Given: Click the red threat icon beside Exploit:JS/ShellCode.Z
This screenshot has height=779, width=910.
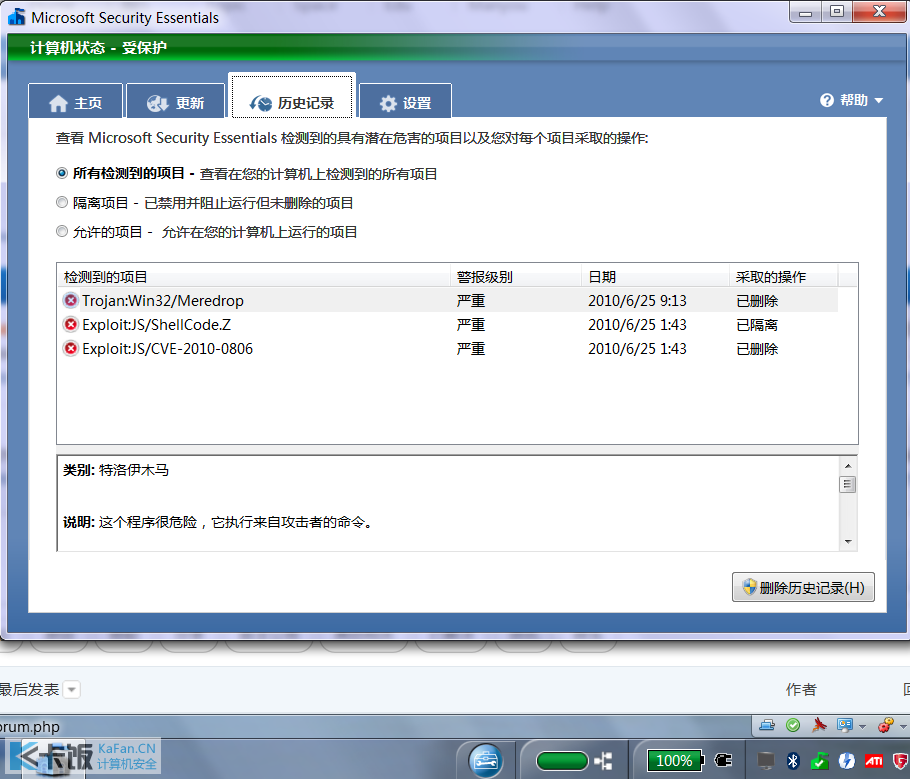Looking at the screenshot, I should [x=71, y=324].
